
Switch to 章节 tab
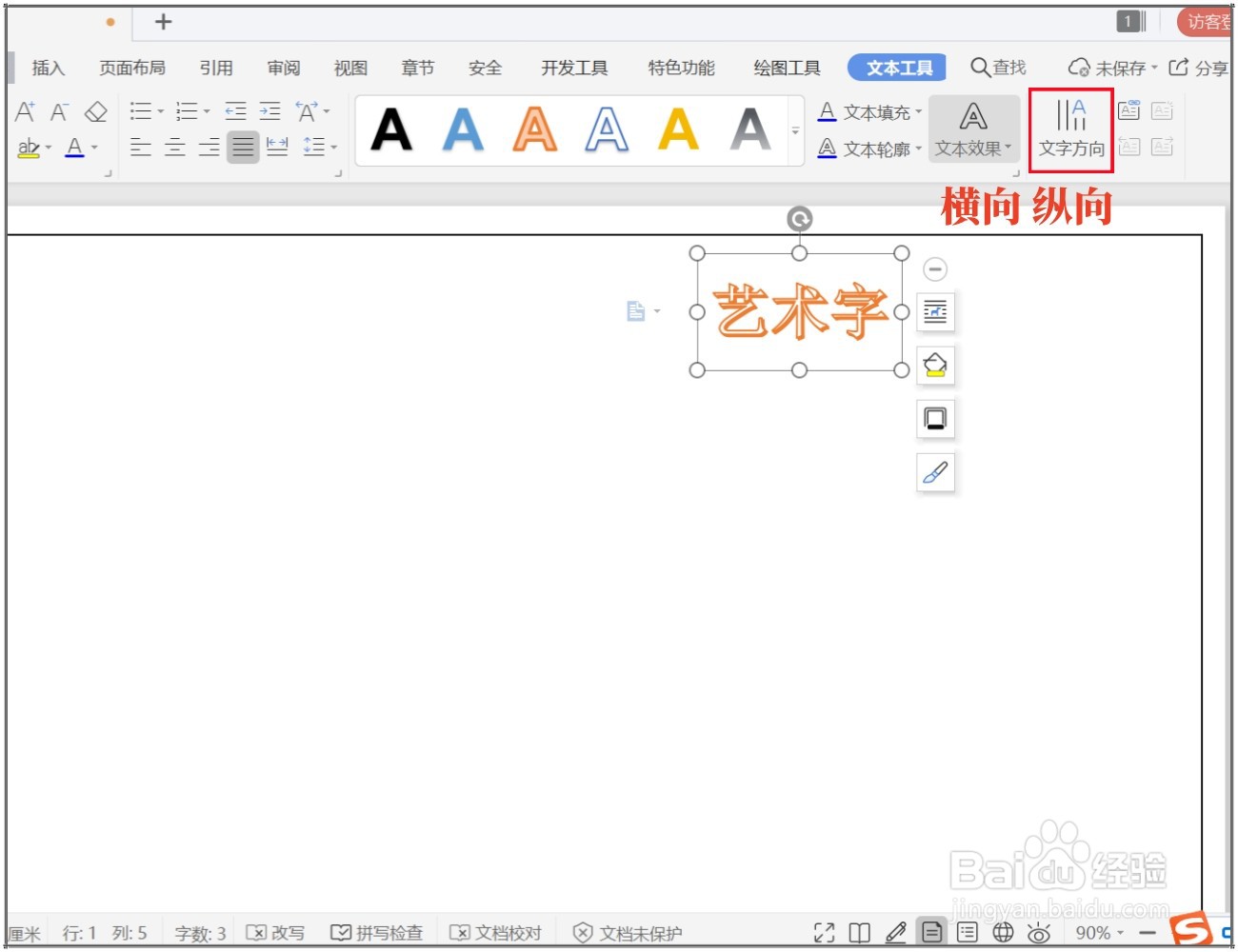418,68
